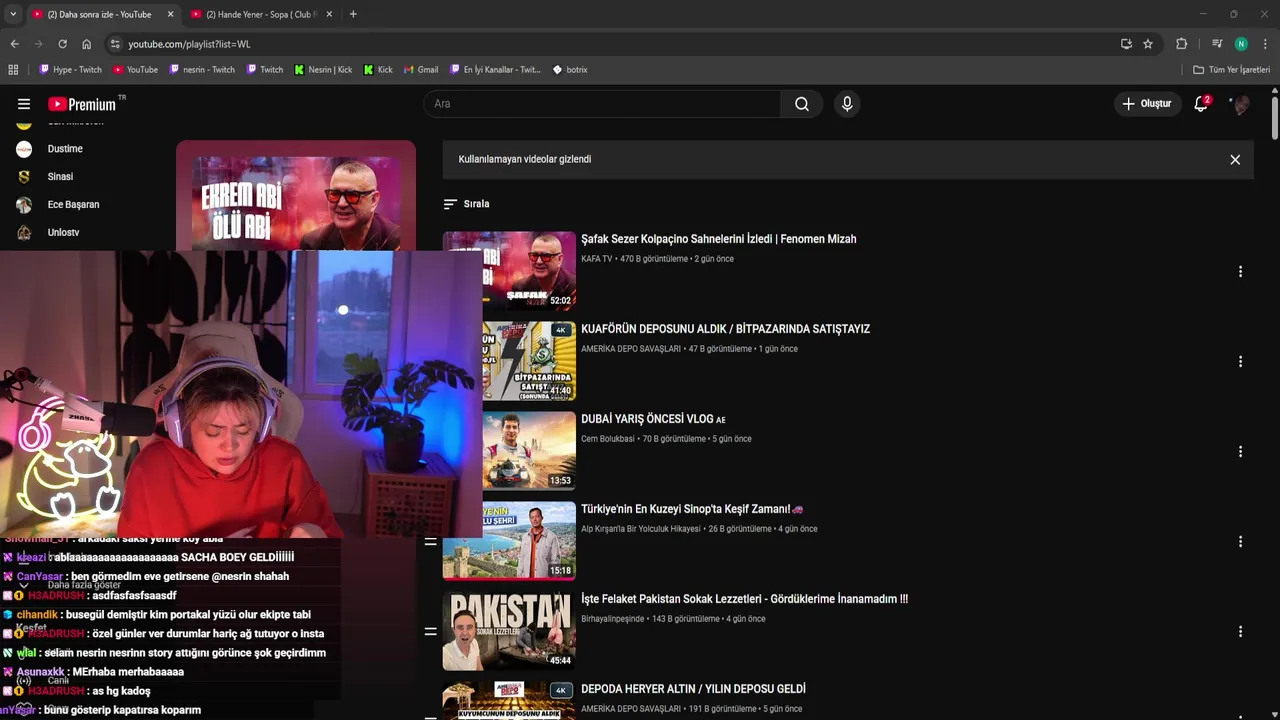Close the Hande Yener browser tab
The width and height of the screenshot is (1280, 720).
tap(328, 14)
